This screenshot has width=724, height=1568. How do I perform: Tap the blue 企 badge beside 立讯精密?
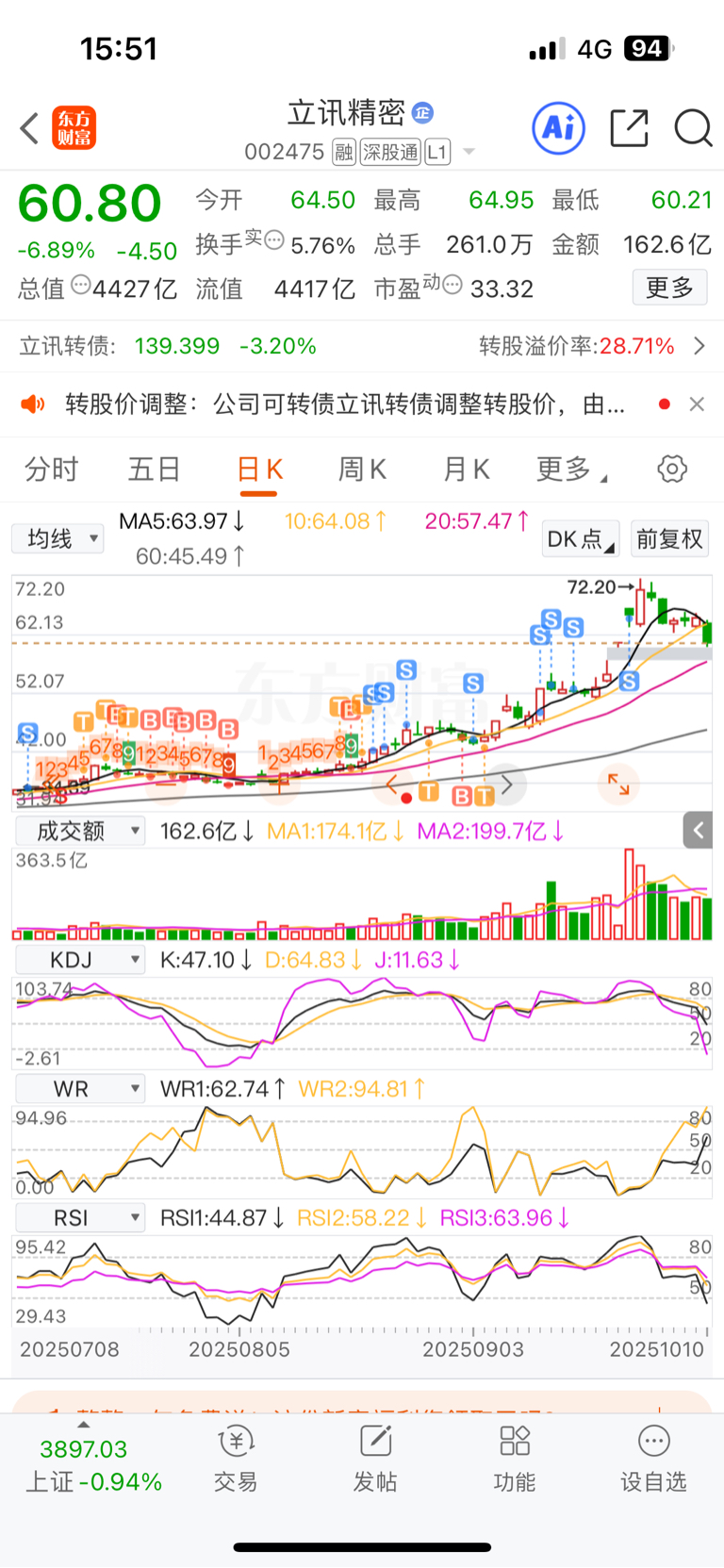click(x=423, y=113)
